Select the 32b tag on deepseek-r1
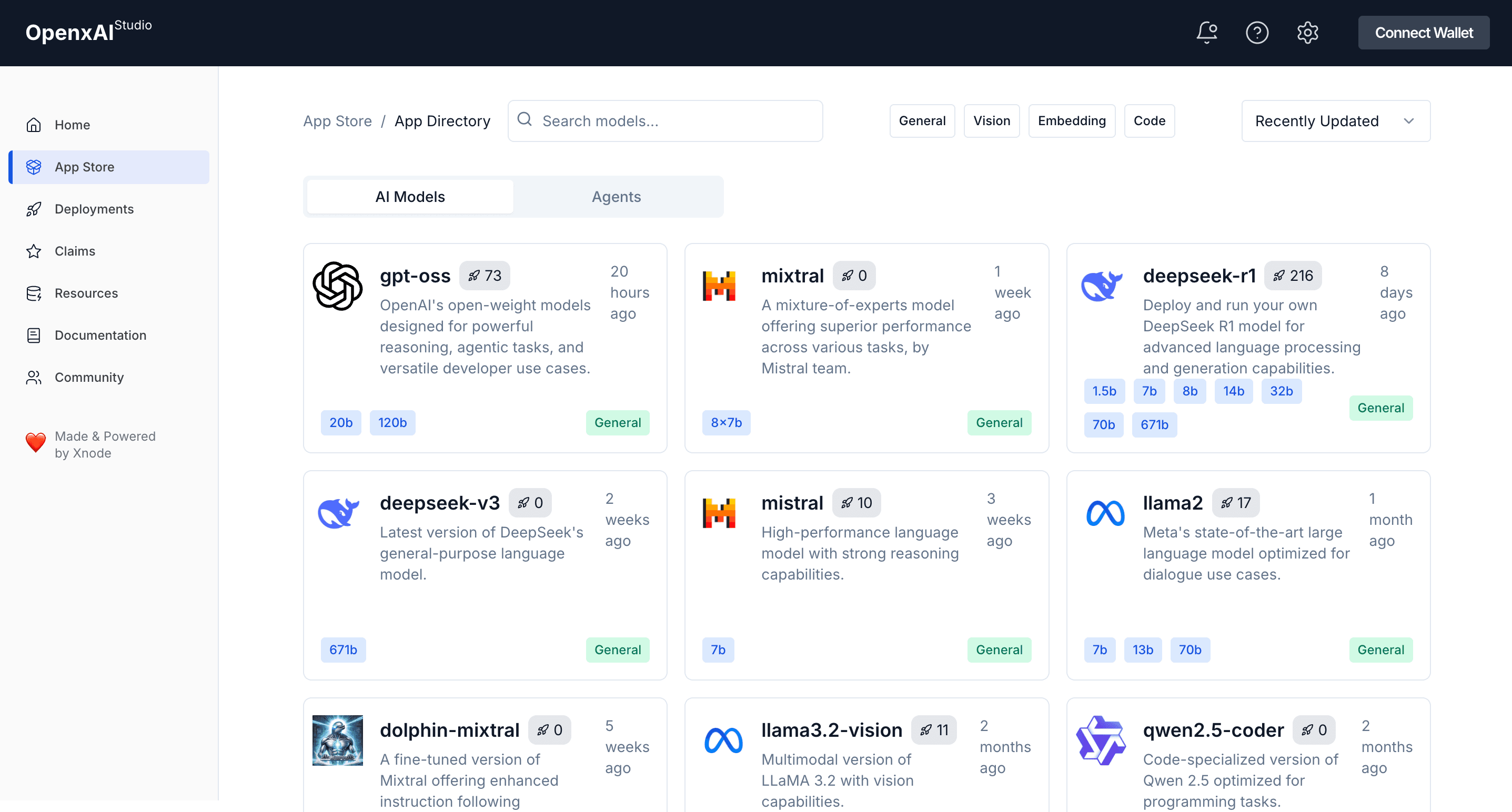Image resolution: width=1512 pixels, height=812 pixels. click(1282, 391)
